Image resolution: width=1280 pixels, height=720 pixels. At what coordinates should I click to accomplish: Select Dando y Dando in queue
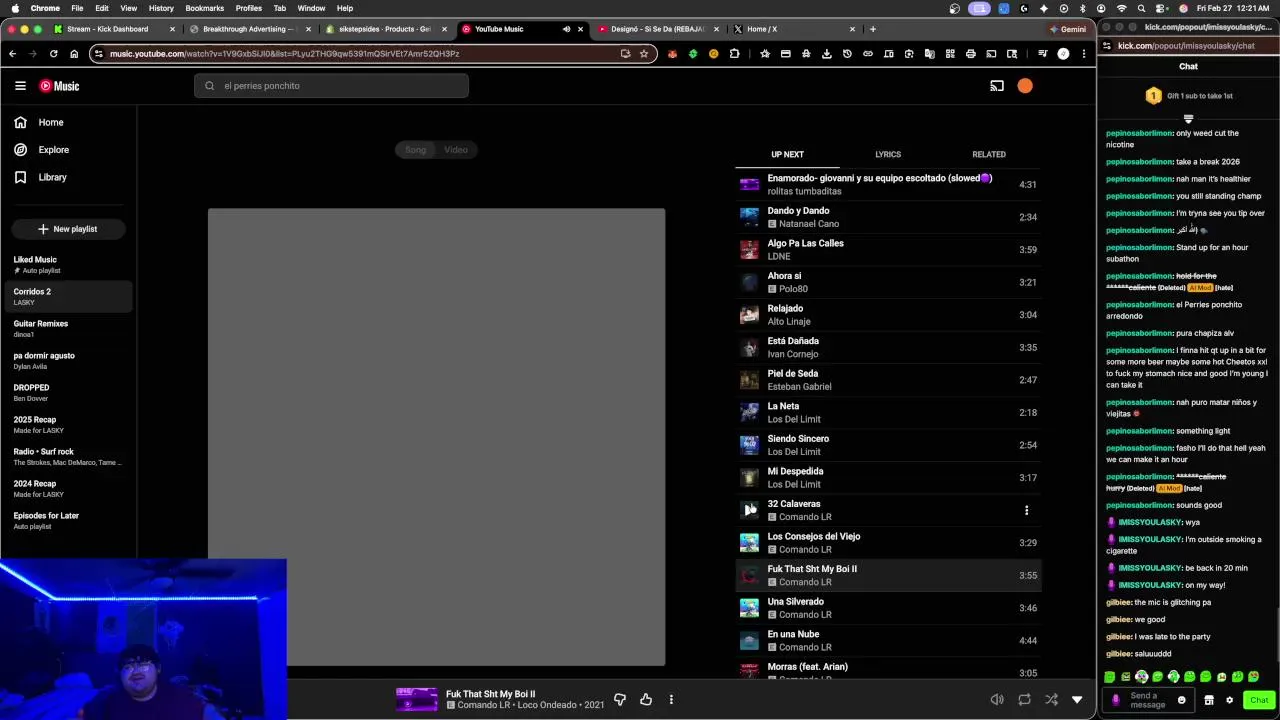pyautogui.click(x=888, y=217)
